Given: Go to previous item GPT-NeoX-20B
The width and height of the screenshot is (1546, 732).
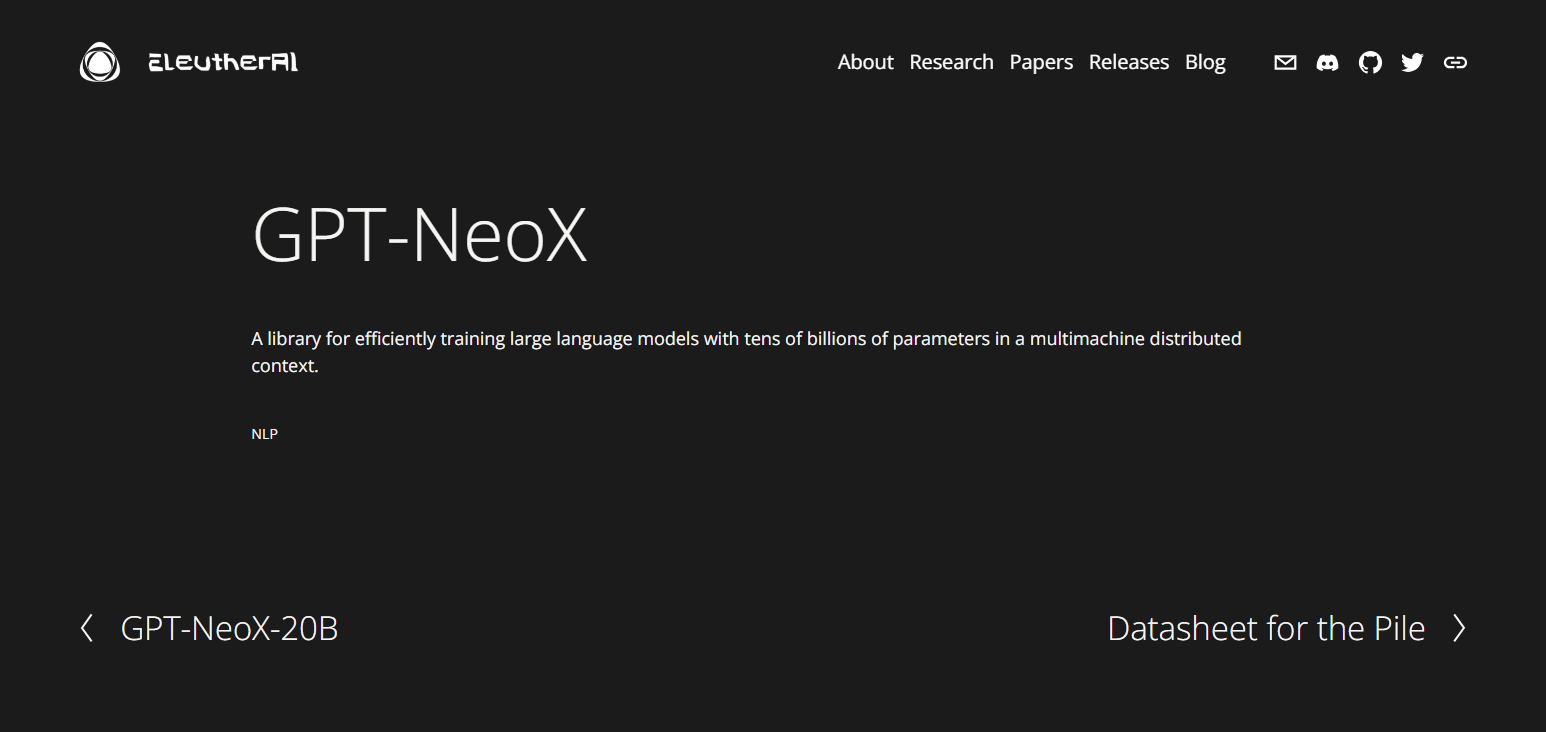Looking at the screenshot, I should tap(229, 629).
